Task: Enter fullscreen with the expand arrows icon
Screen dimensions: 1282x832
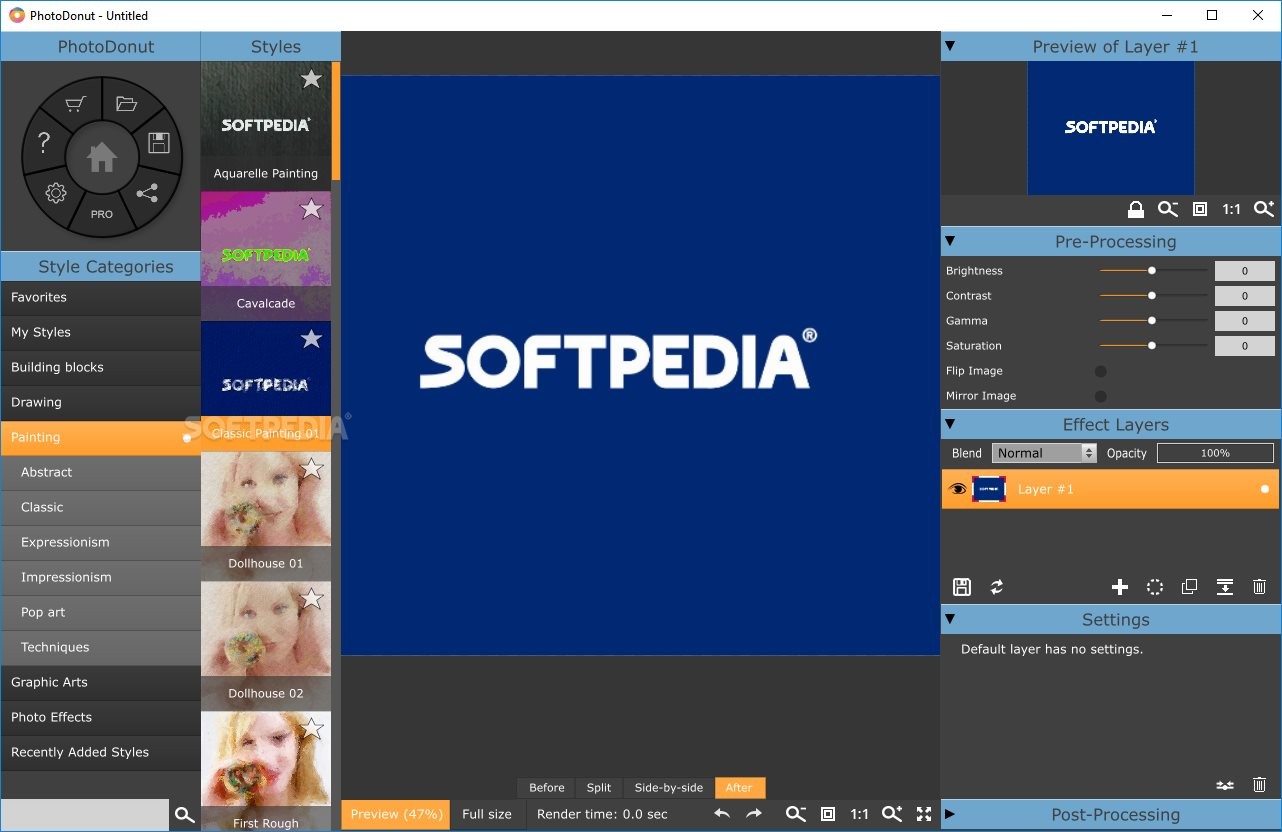Action: 924,814
